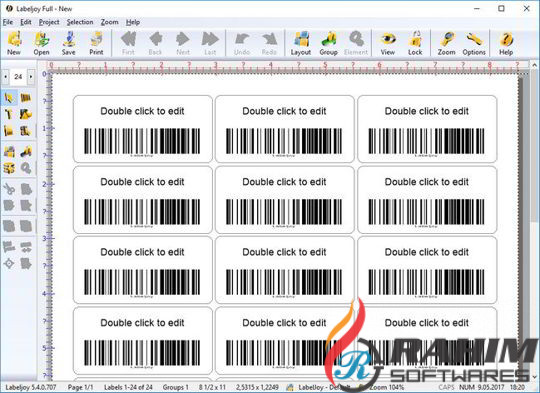The image size is (540, 393).
Task: Click the Lock padlock icon
Action: pos(415,43)
